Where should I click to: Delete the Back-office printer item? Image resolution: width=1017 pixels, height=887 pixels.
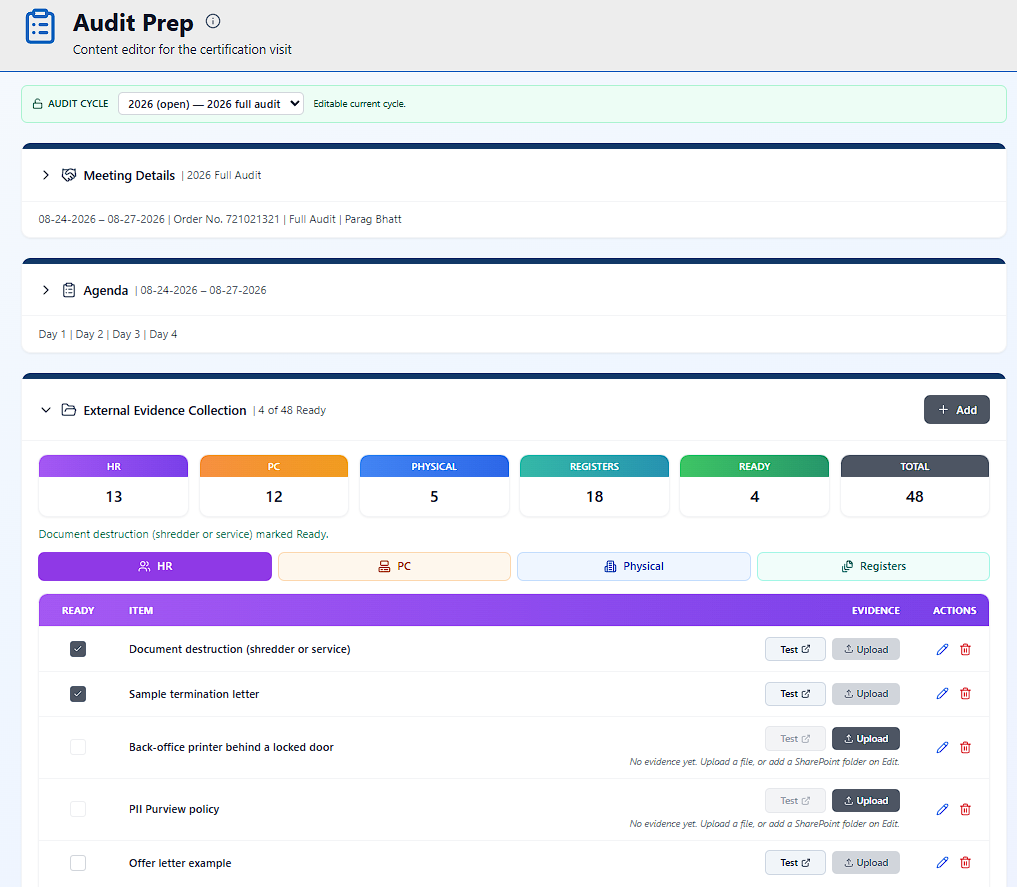point(965,747)
